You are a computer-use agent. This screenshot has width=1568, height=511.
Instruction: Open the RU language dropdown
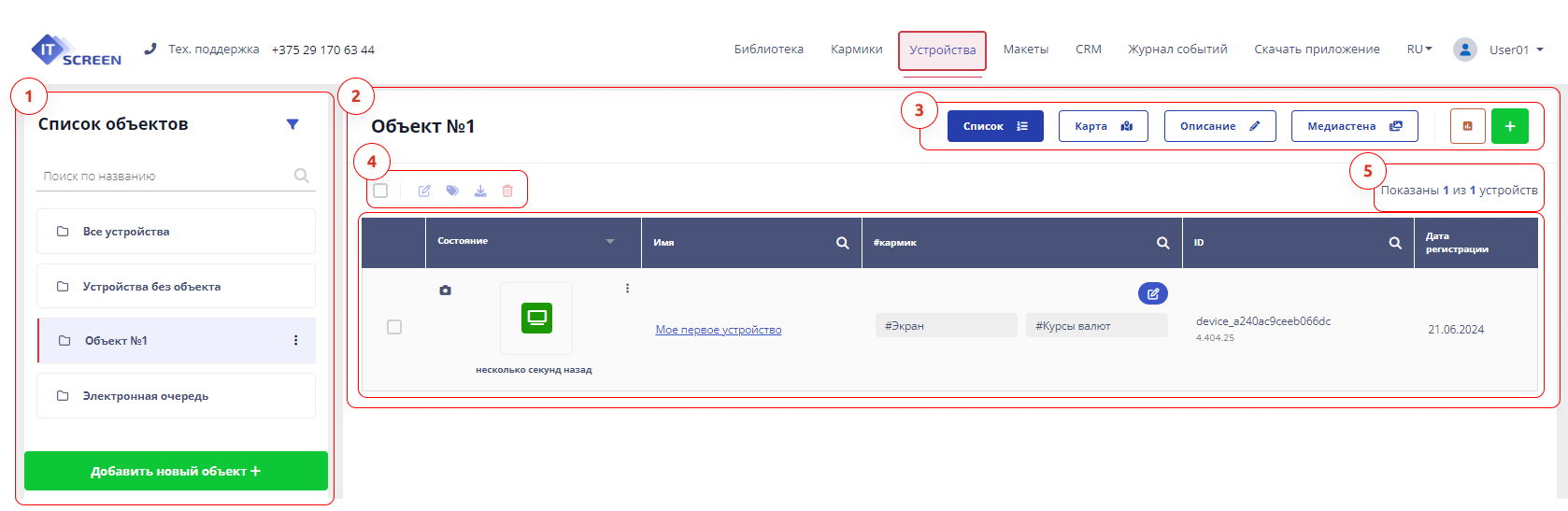tap(1418, 50)
